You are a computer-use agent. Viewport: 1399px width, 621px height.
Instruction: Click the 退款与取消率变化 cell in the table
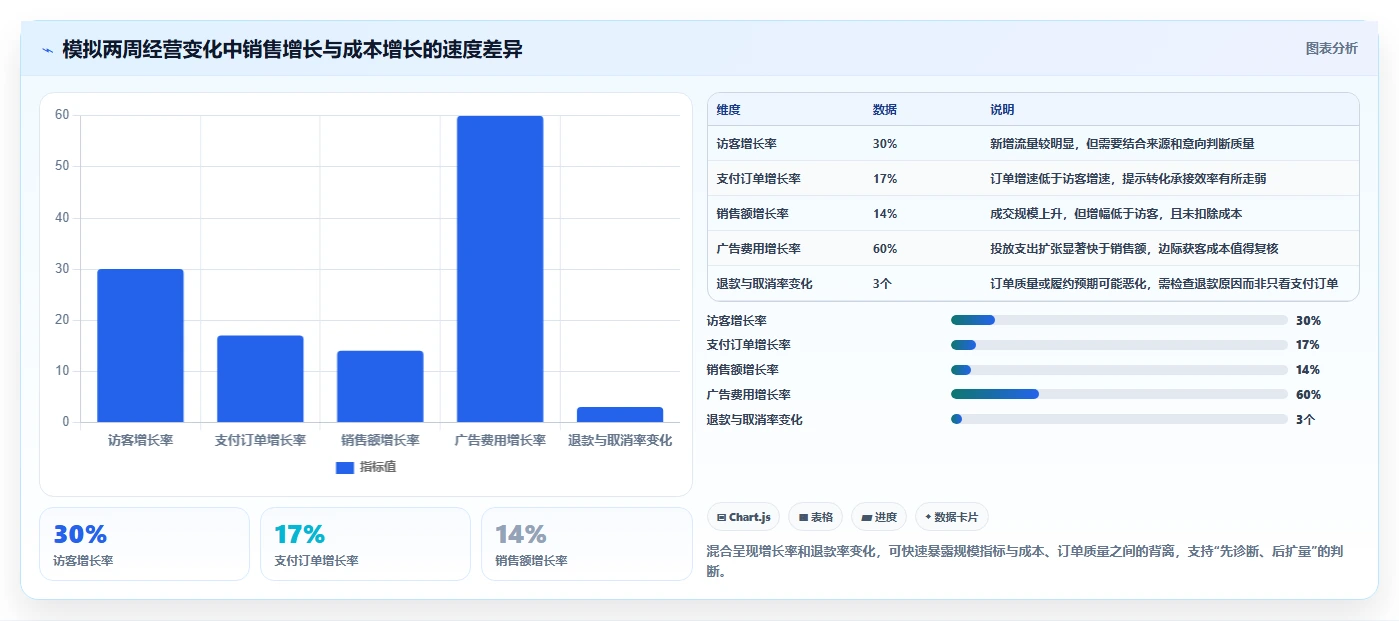coord(765,283)
